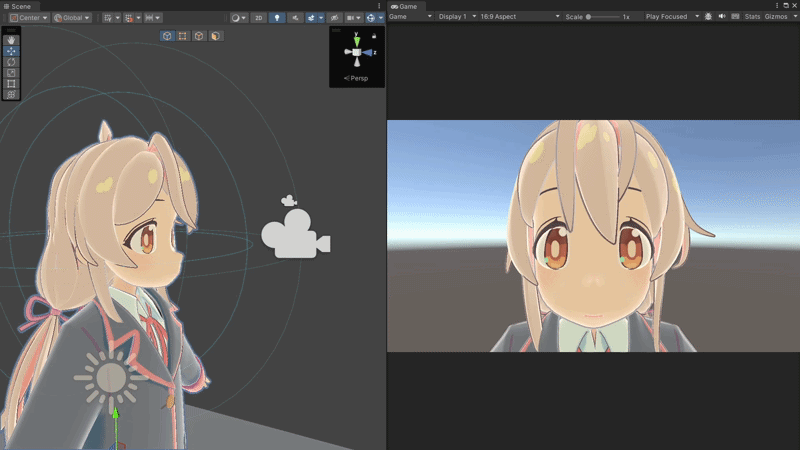
Task: Expand Scene effects dropdown arrow
Action: pos(321,18)
